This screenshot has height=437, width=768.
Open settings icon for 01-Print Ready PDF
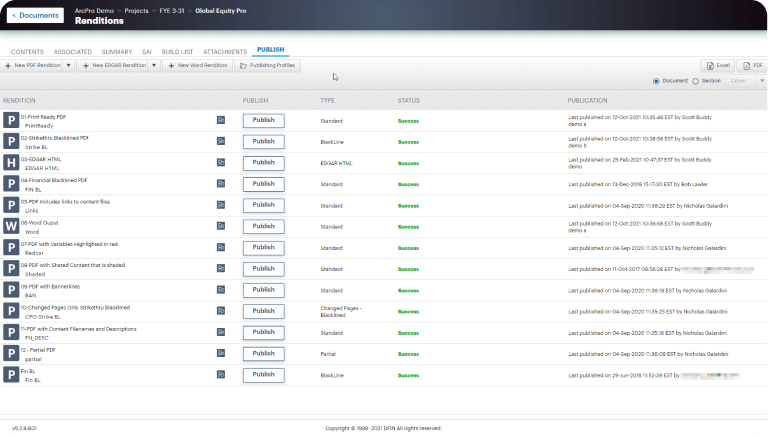pos(221,120)
